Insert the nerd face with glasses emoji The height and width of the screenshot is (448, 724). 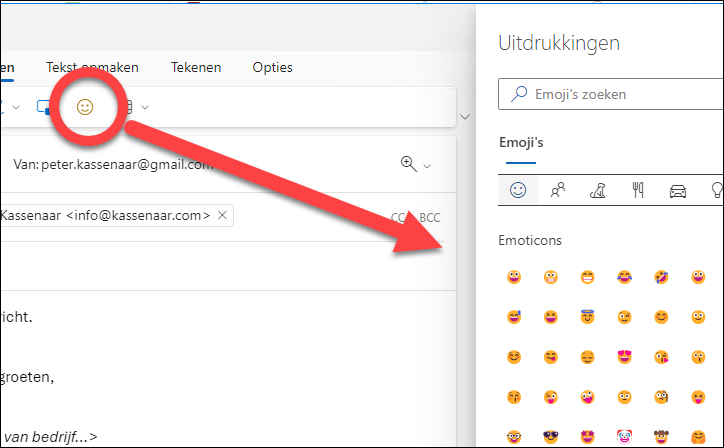(514, 437)
